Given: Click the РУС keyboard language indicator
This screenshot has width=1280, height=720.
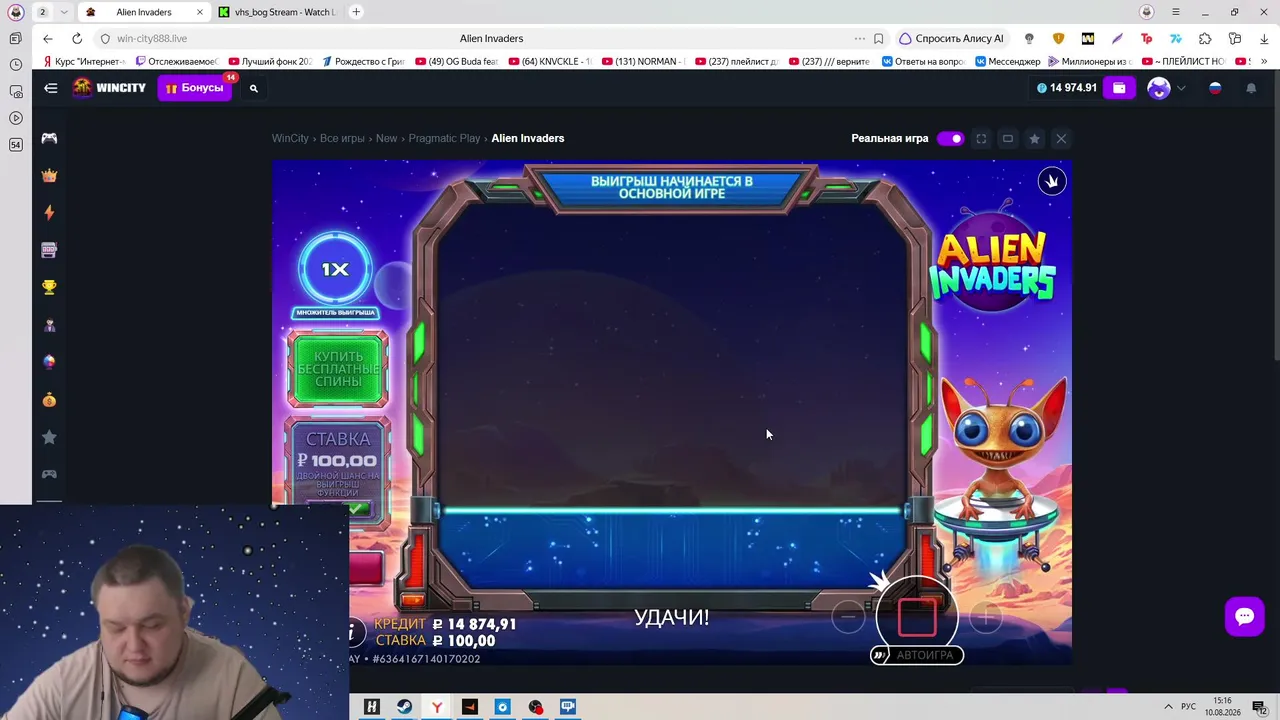Looking at the screenshot, I should (x=1188, y=707).
